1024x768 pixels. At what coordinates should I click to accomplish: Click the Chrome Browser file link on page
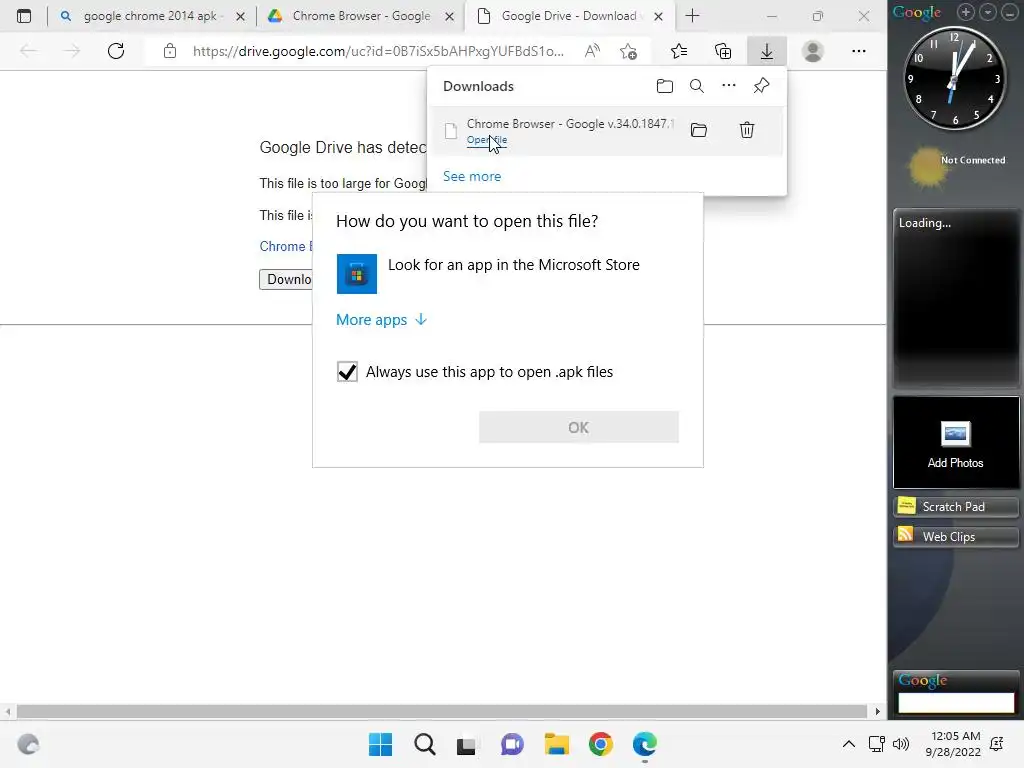pyautogui.click(x=285, y=246)
